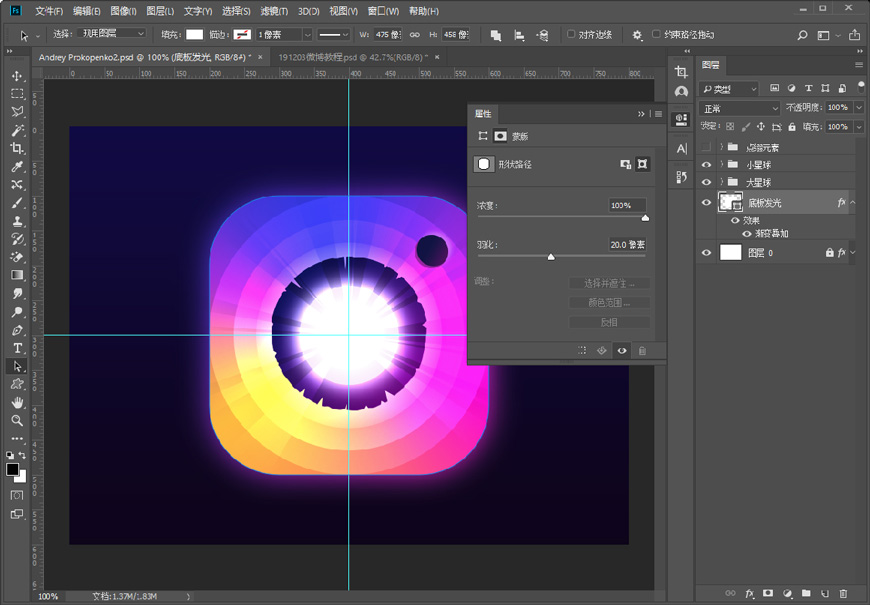The height and width of the screenshot is (605, 870).
Task: Hide the 大星球 layer group
Action: pyautogui.click(x=706, y=182)
